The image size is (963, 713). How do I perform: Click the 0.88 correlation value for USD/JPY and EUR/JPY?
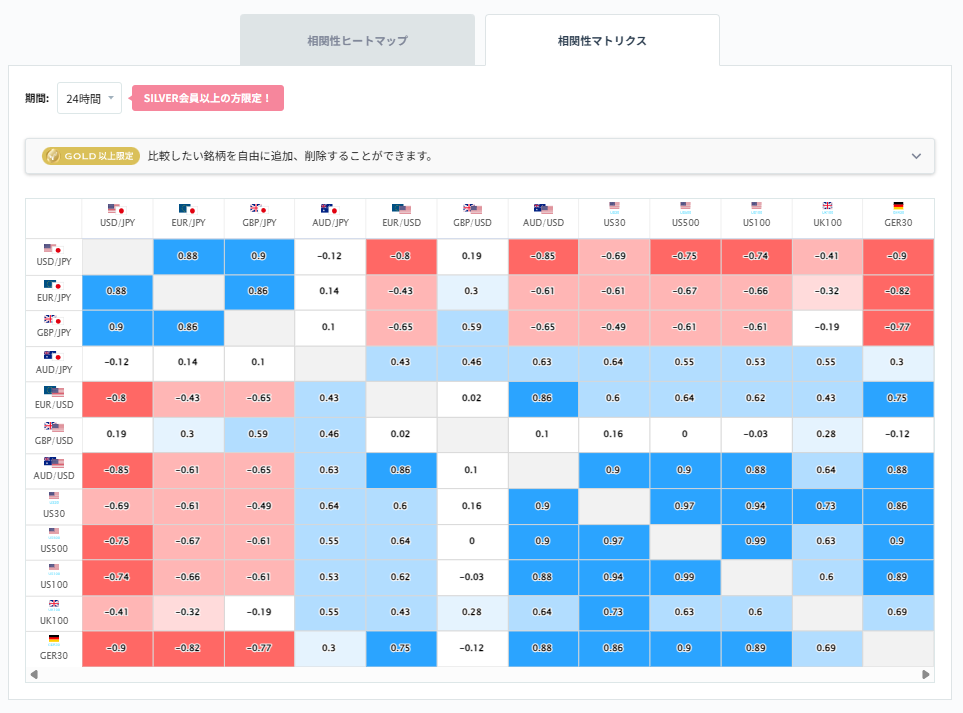coord(188,256)
